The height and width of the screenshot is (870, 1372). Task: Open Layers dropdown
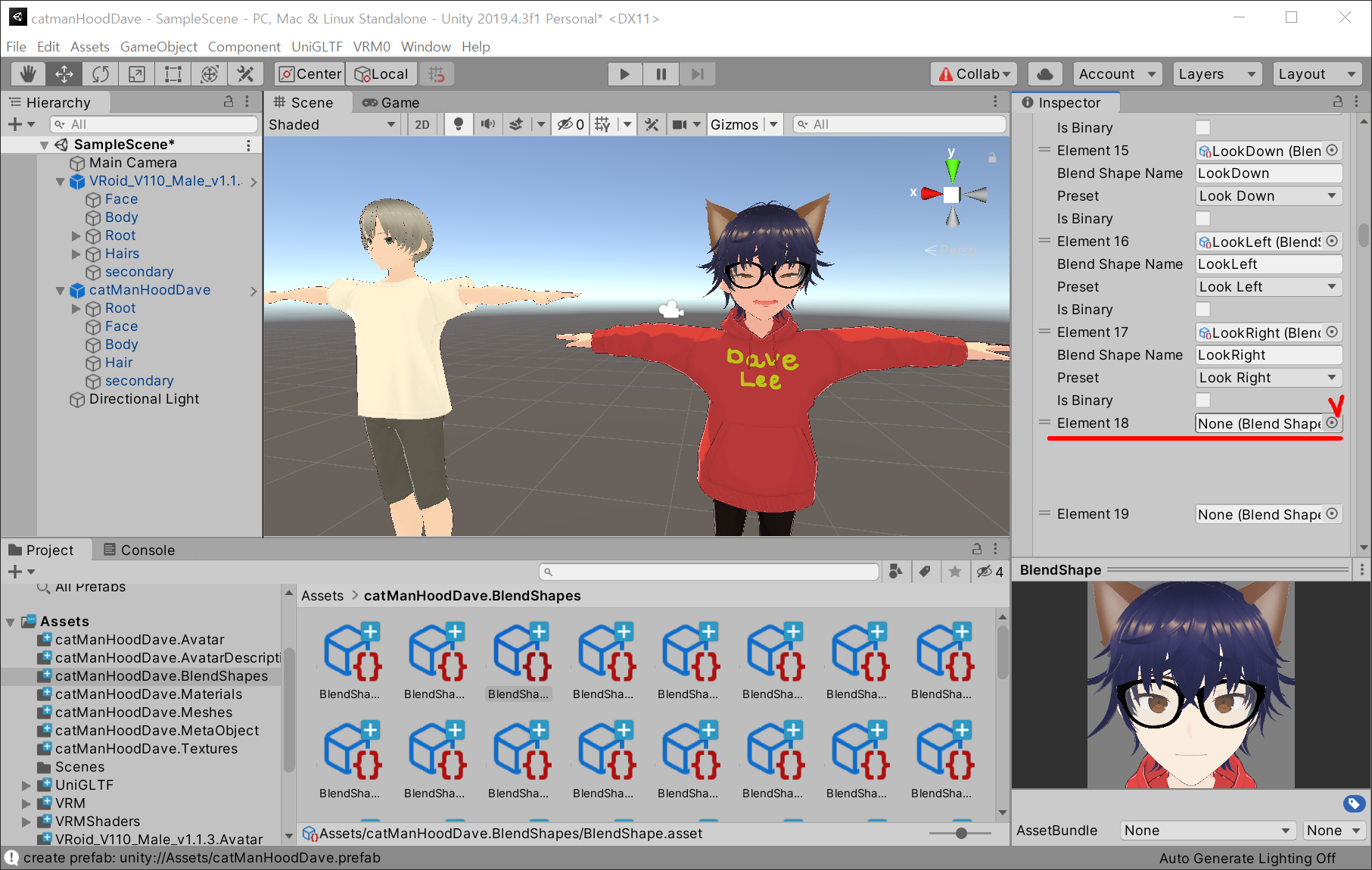[1217, 73]
